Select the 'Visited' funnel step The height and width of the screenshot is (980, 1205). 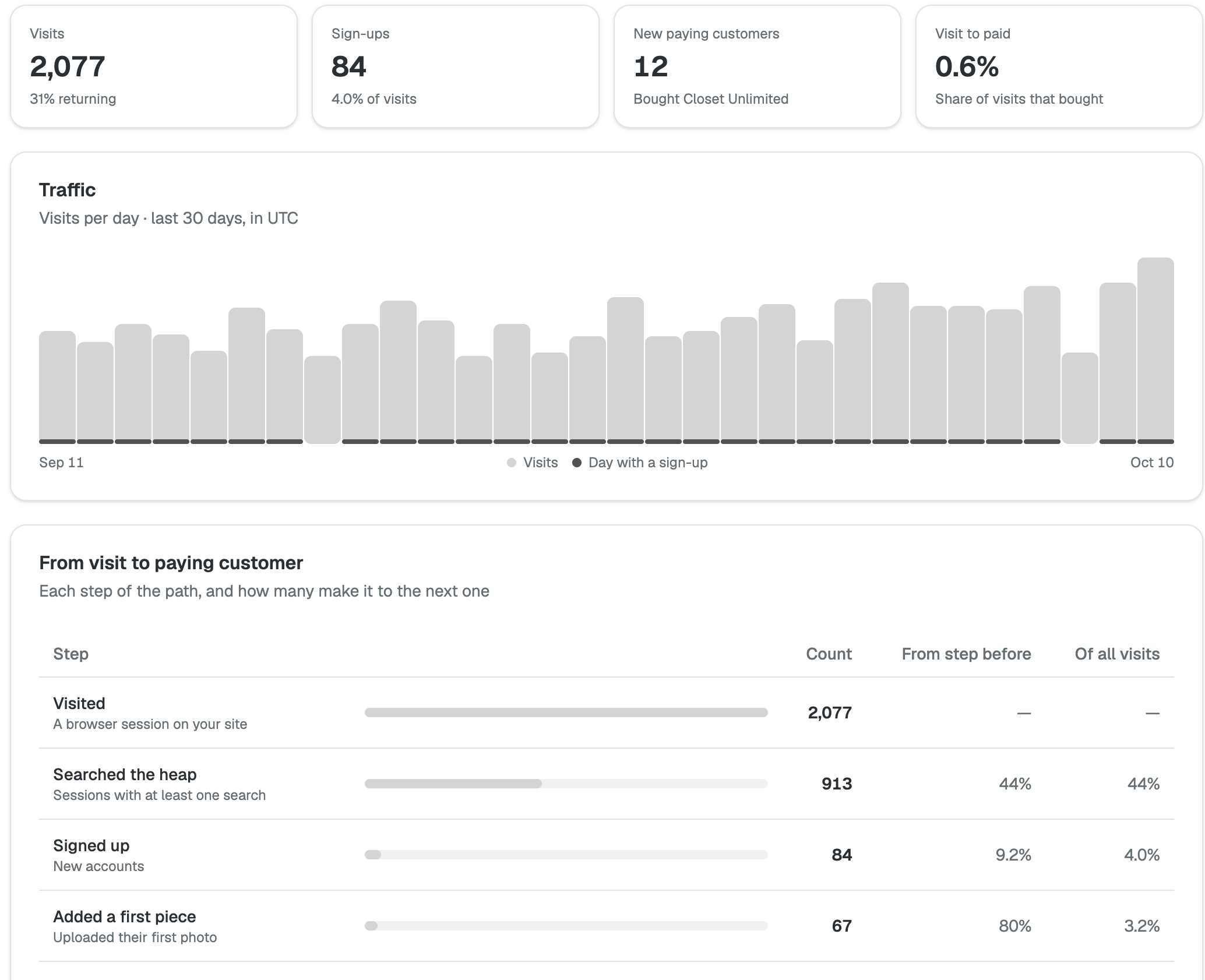pyautogui.click(x=607, y=713)
